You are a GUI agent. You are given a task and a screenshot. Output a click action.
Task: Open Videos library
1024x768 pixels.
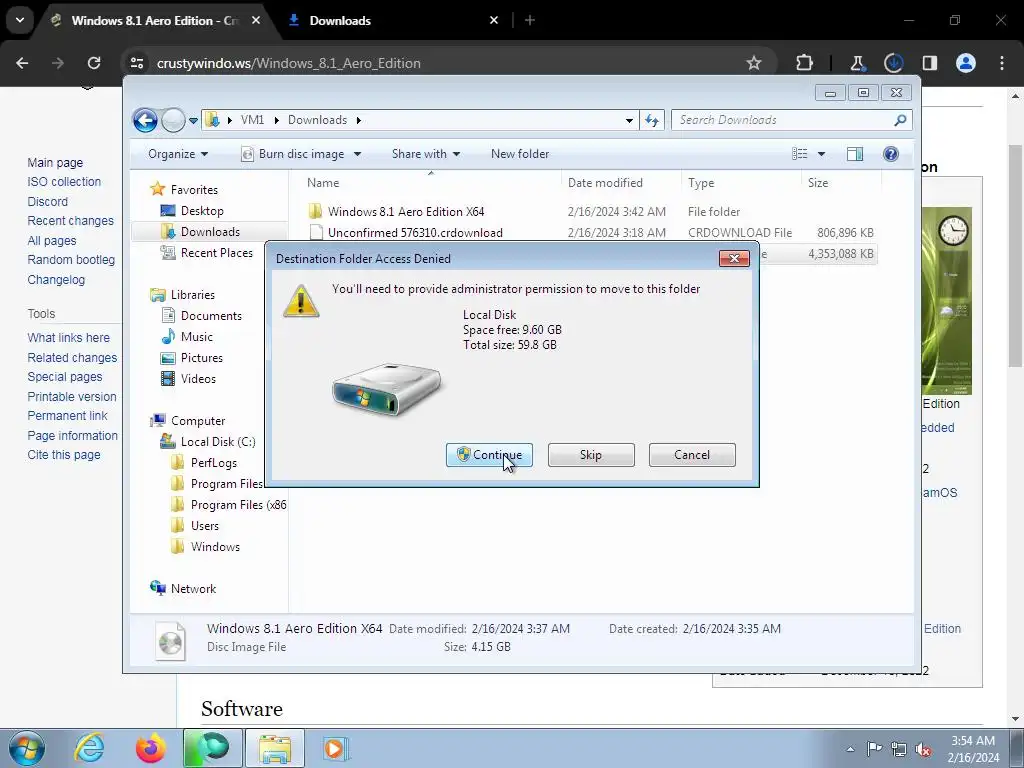[x=198, y=379]
